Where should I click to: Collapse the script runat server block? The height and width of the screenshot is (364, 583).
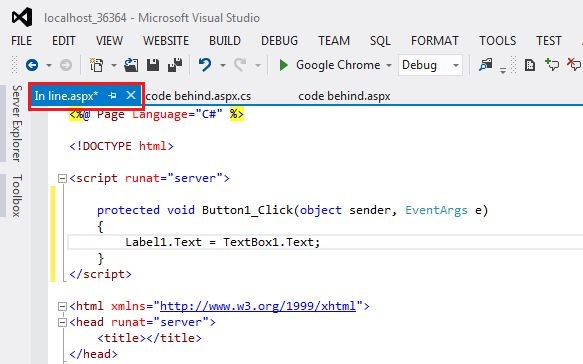62,179
